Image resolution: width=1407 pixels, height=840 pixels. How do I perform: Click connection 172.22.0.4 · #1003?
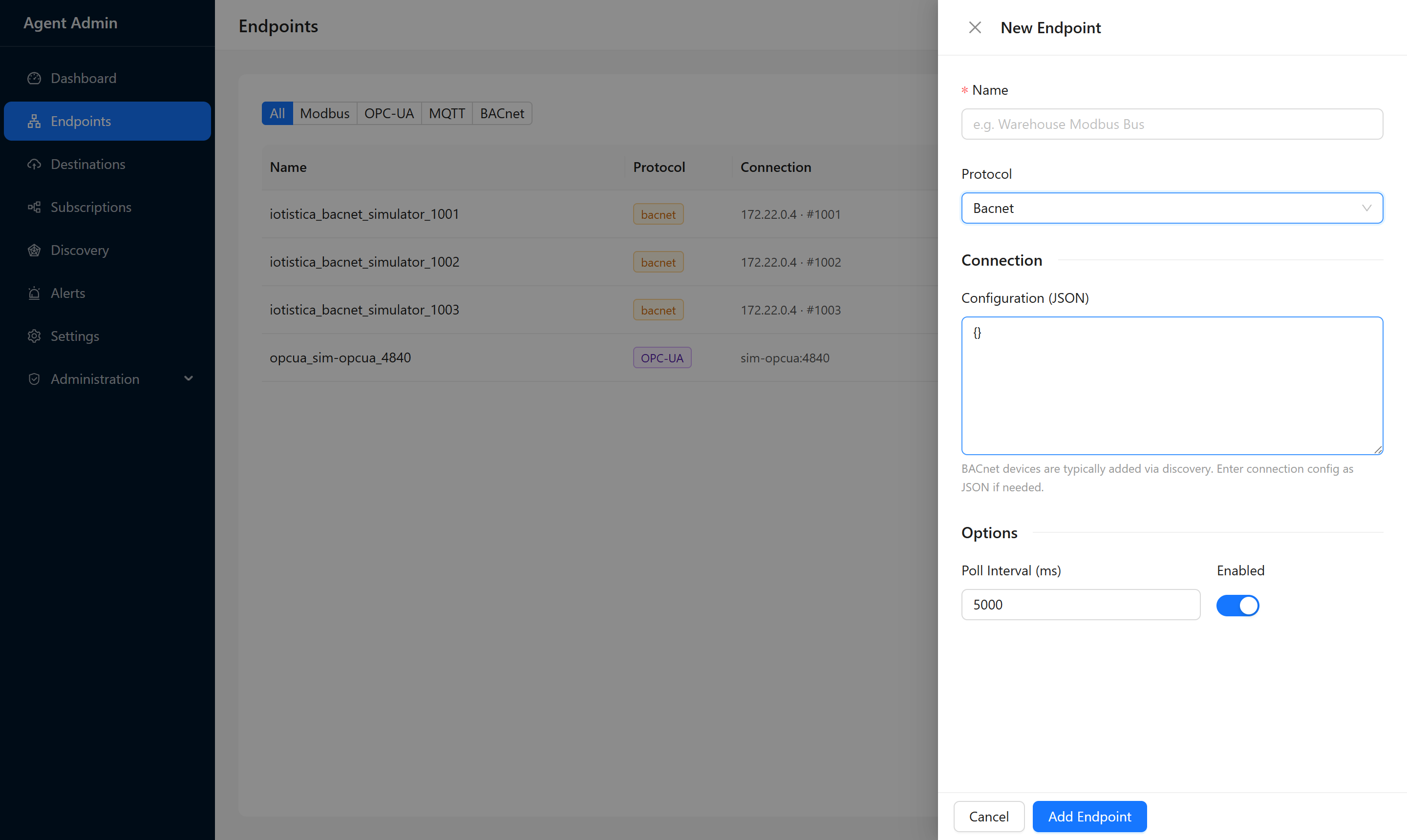point(790,310)
